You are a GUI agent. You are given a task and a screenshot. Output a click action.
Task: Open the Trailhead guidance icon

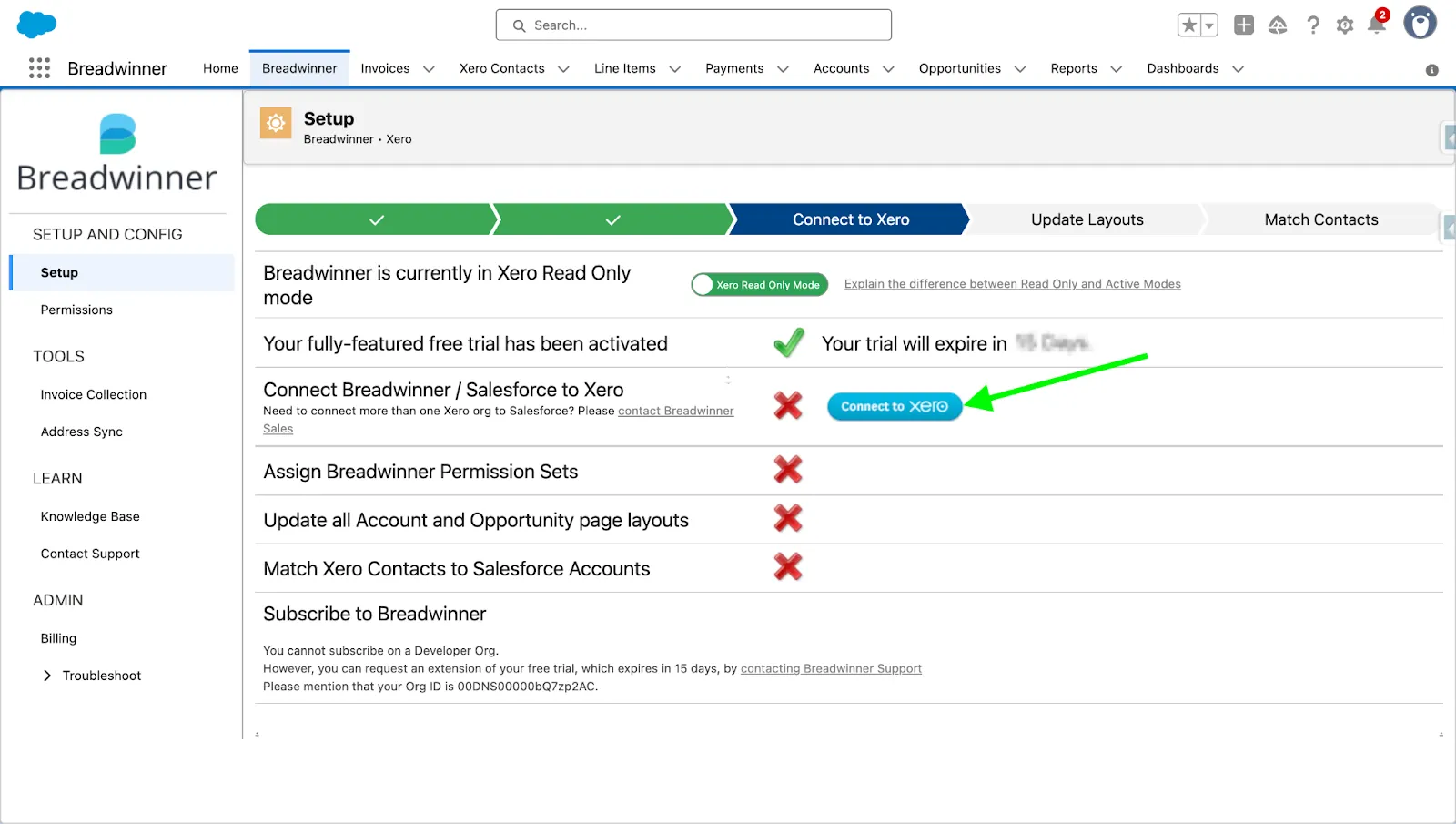point(1278,25)
